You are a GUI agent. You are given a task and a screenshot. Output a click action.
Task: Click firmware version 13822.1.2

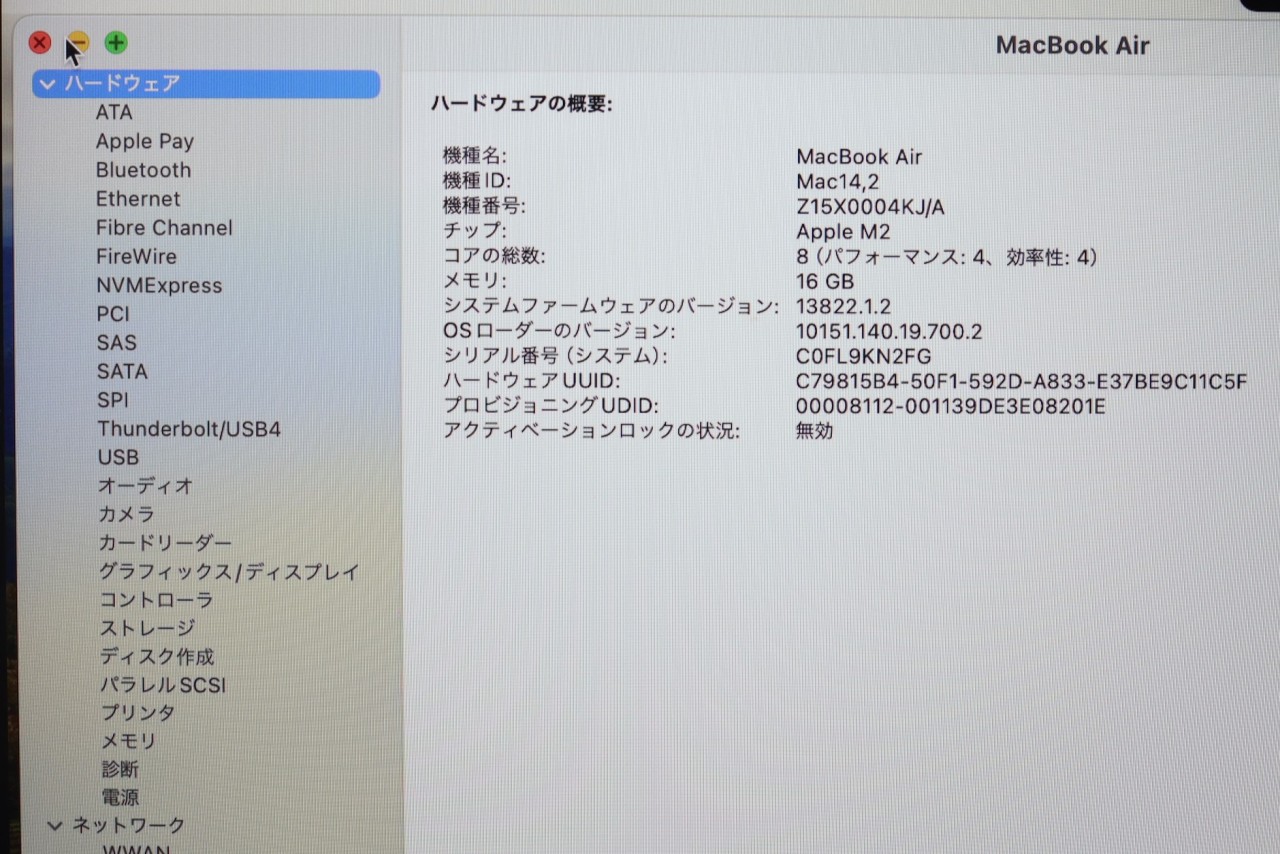(843, 307)
